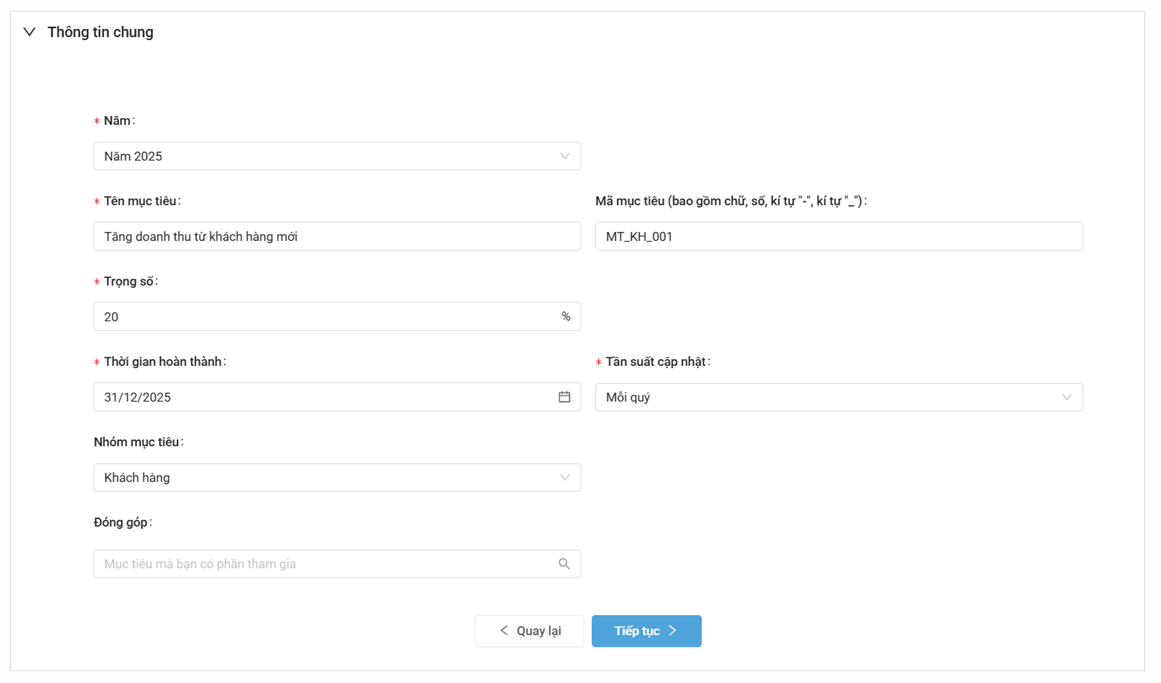
Task: Click the Trọng số field label
Action: (130, 282)
